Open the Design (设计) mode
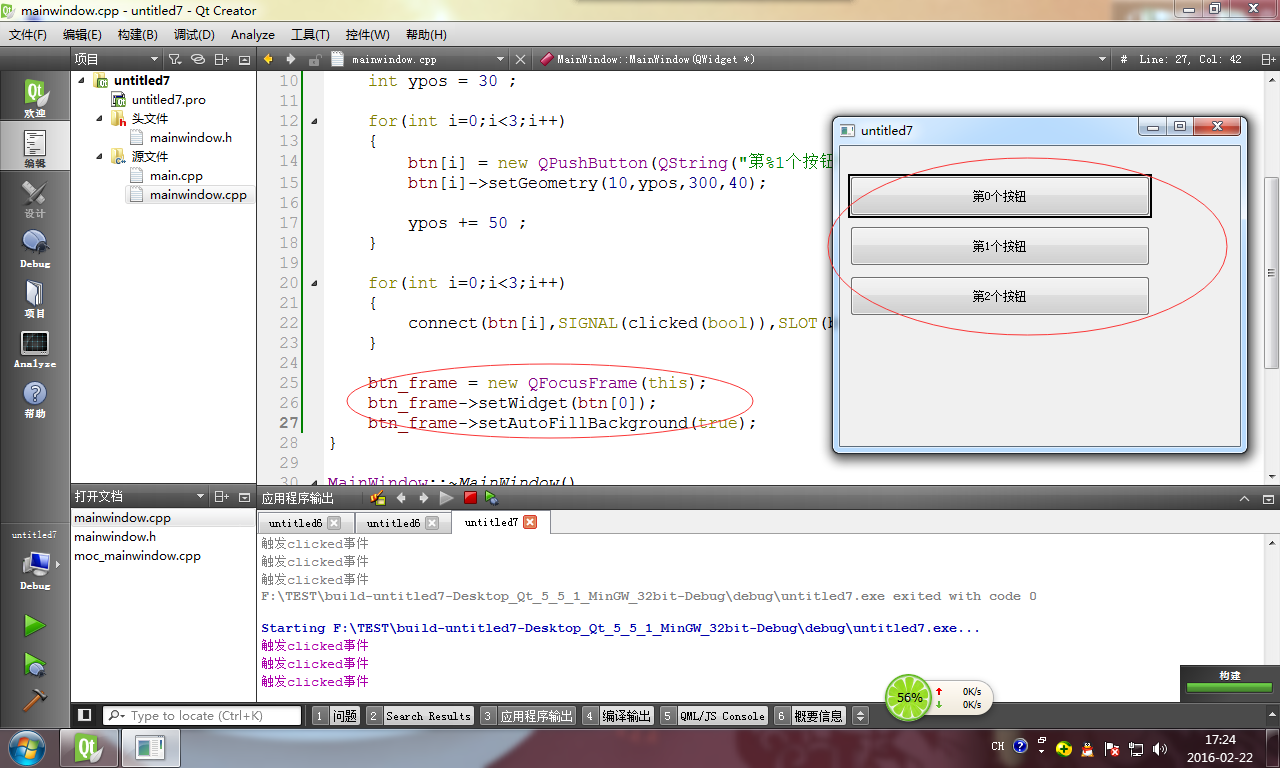1280x768 pixels. tap(35, 198)
